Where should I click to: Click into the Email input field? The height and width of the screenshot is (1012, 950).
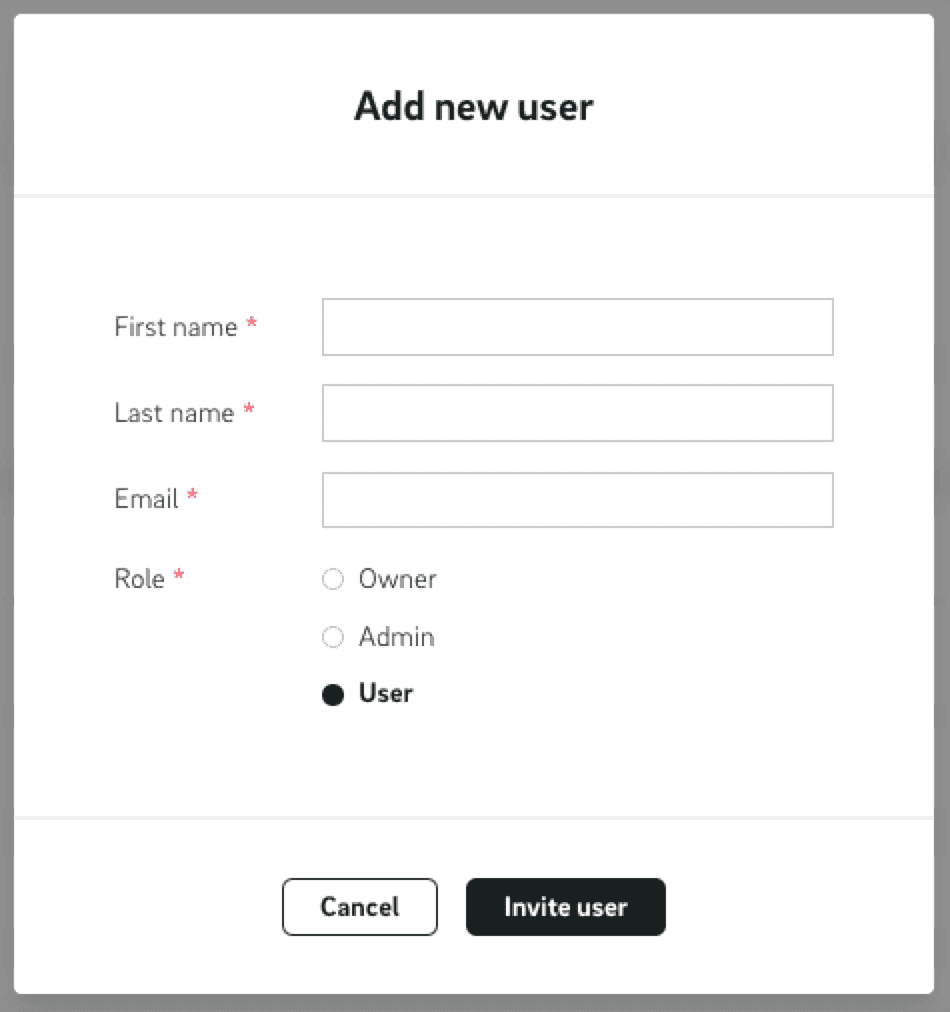coord(577,499)
